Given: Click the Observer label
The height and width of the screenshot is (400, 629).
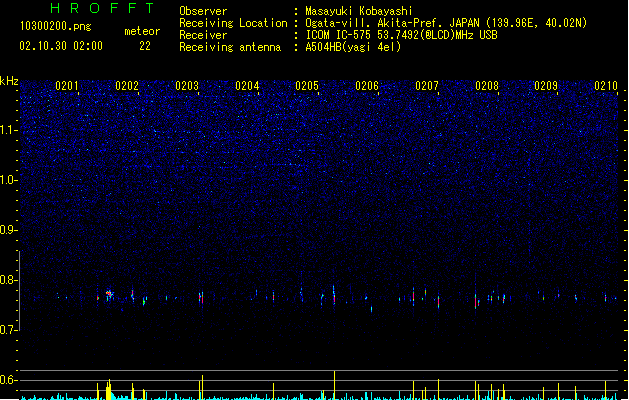Looking at the screenshot, I should click(203, 11).
